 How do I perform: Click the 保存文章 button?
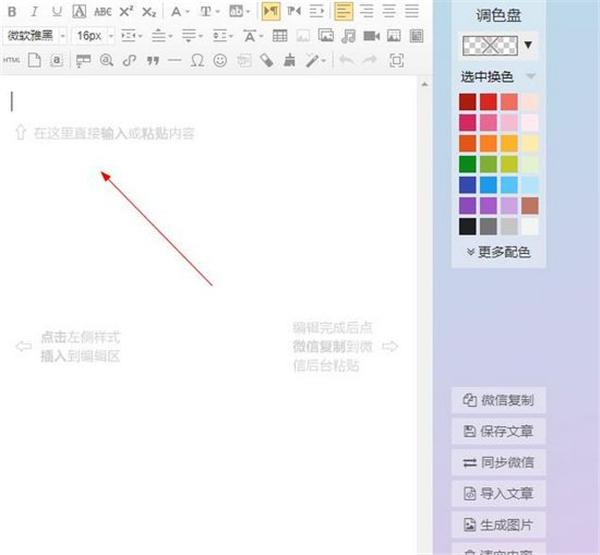click(x=499, y=431)
